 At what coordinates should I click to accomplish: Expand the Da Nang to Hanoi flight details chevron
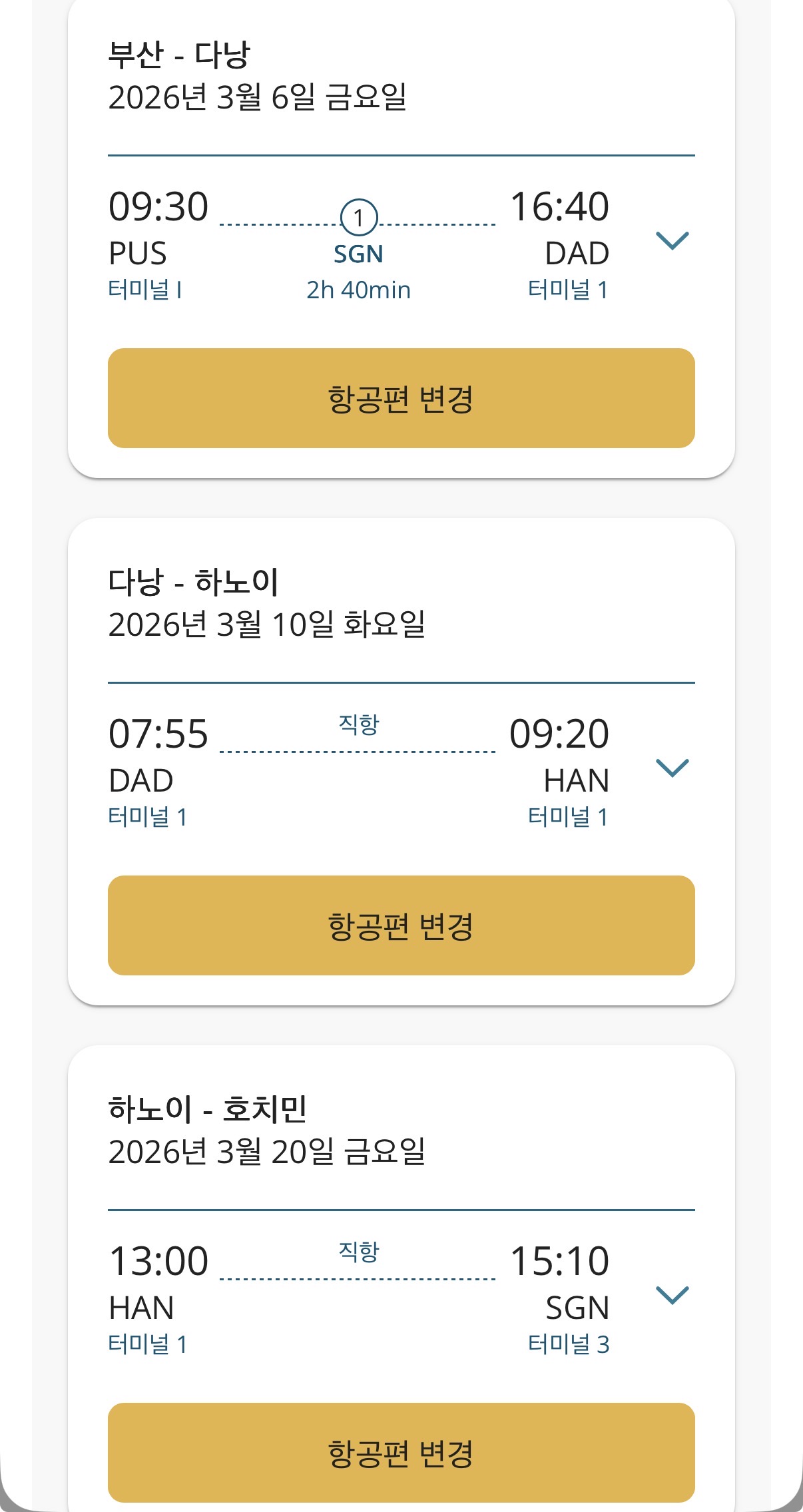672,768
